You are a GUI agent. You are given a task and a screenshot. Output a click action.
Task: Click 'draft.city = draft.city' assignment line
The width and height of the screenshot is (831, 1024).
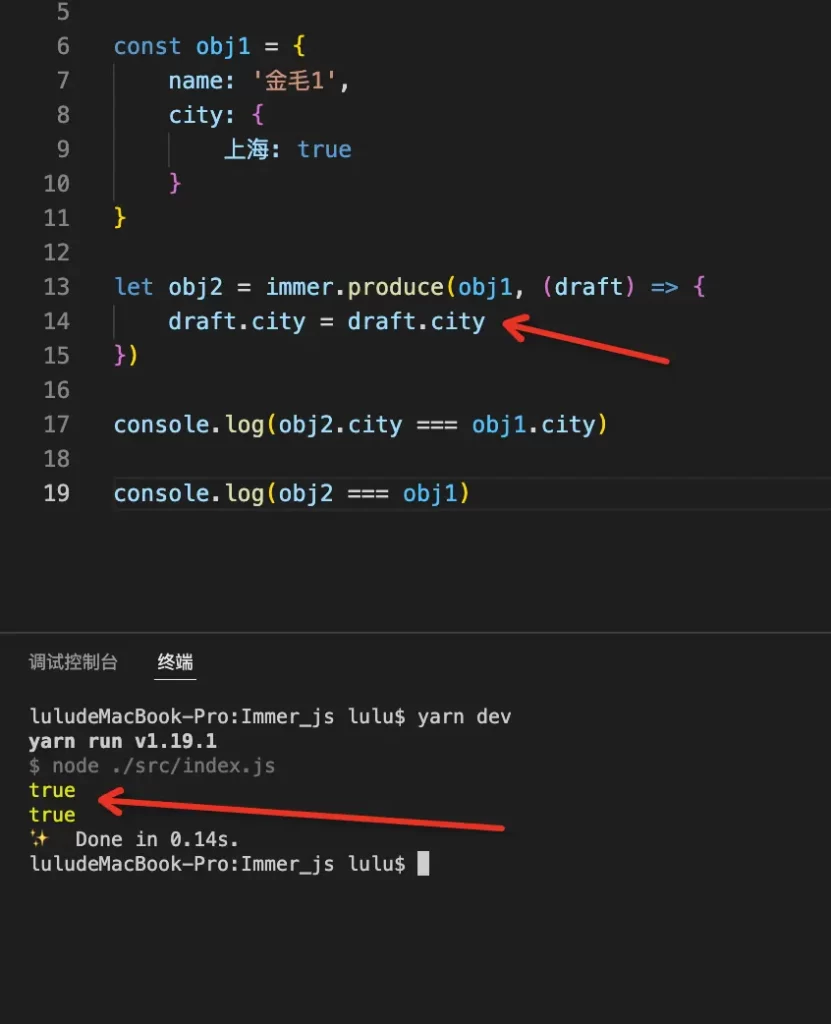(x=327, y=321)
